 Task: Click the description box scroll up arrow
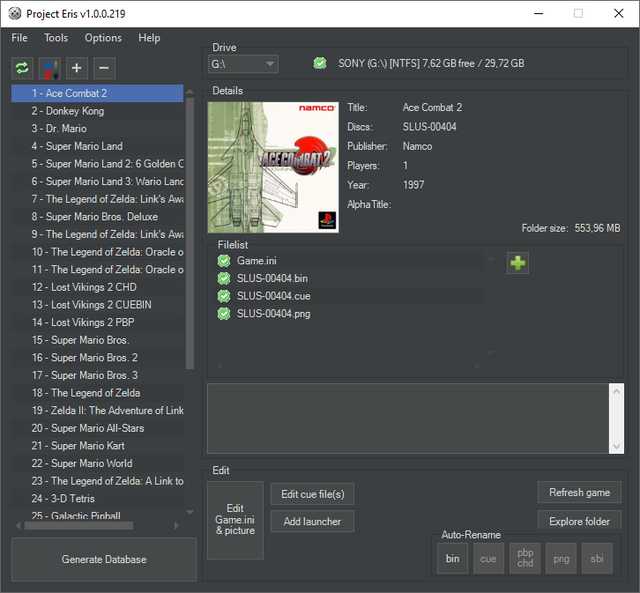point(616,391)
